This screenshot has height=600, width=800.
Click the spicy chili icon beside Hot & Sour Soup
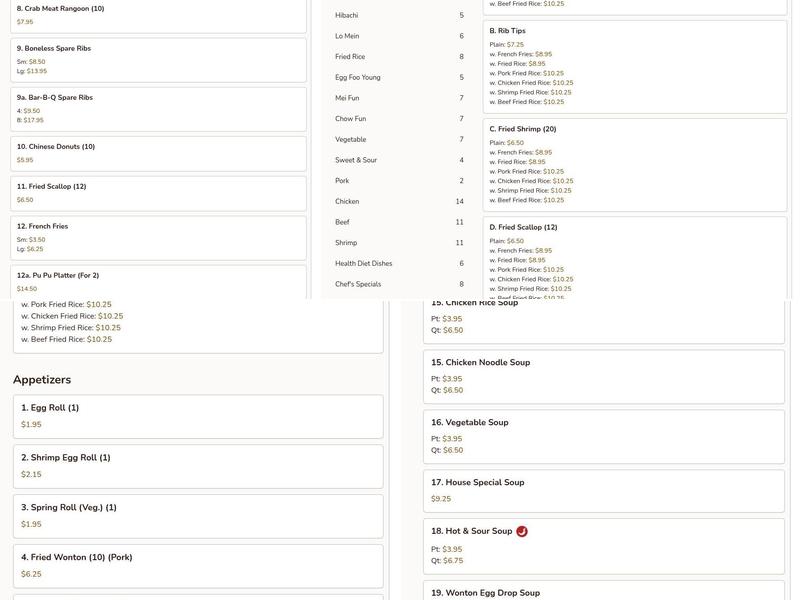(522, 532)
